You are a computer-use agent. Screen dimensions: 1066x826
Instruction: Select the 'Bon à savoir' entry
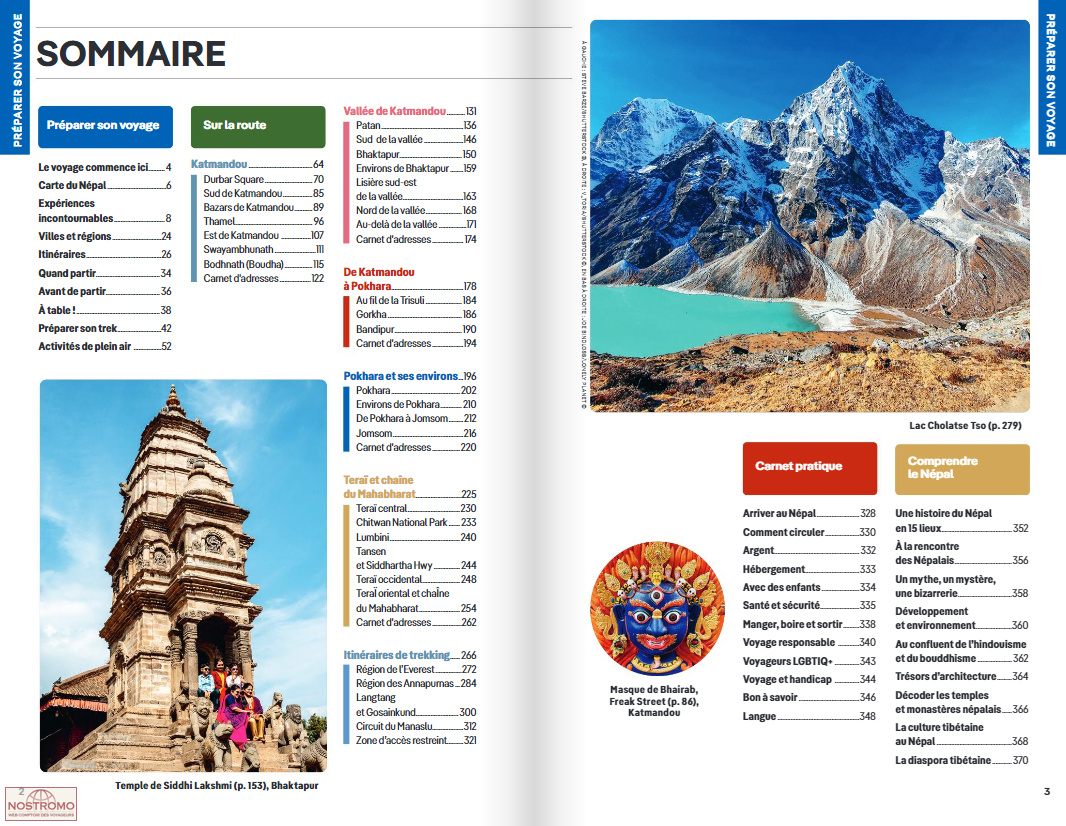809,698
